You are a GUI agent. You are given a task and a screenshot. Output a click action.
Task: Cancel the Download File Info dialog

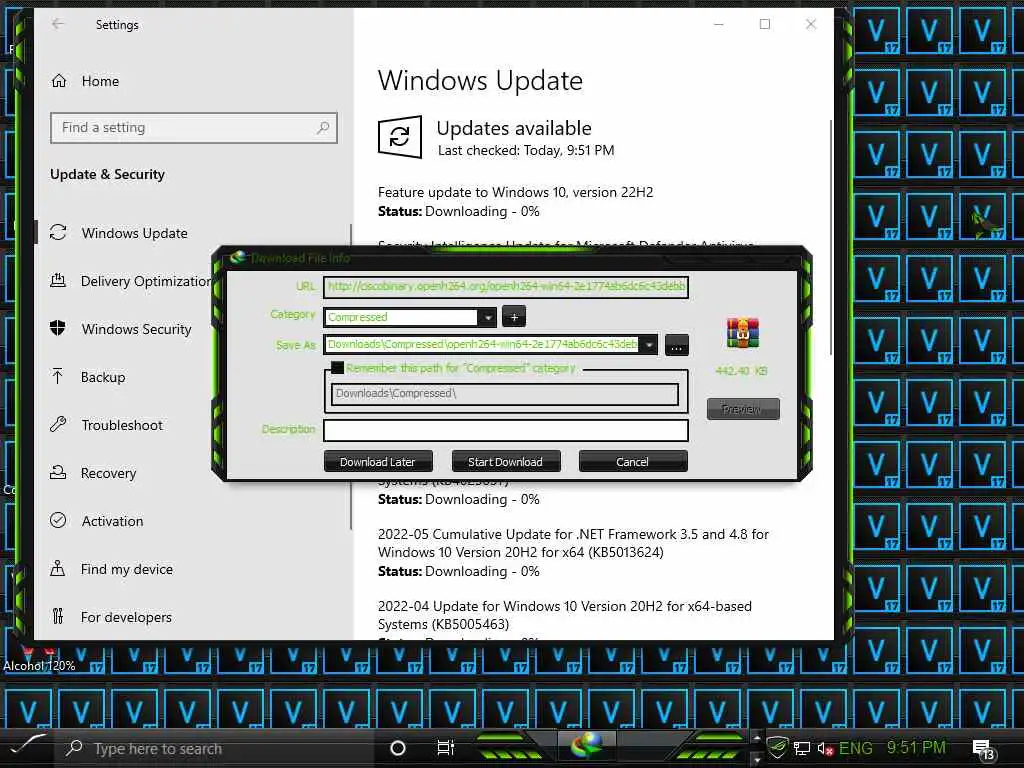coord(632,462)
